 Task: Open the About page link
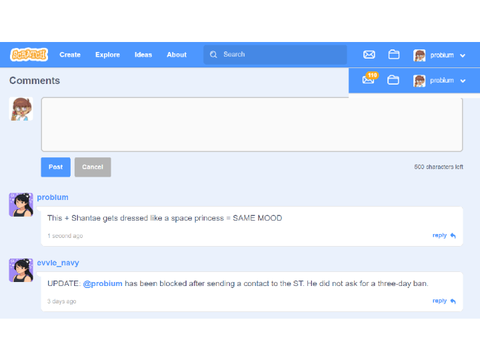pyautogui.click(x=177, y=55)
